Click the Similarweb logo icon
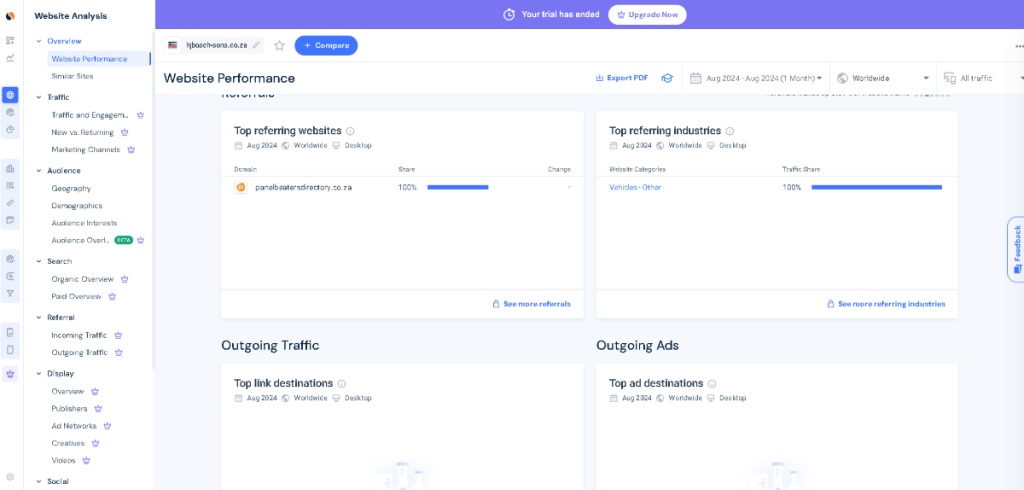 click(x=10, y=16)
